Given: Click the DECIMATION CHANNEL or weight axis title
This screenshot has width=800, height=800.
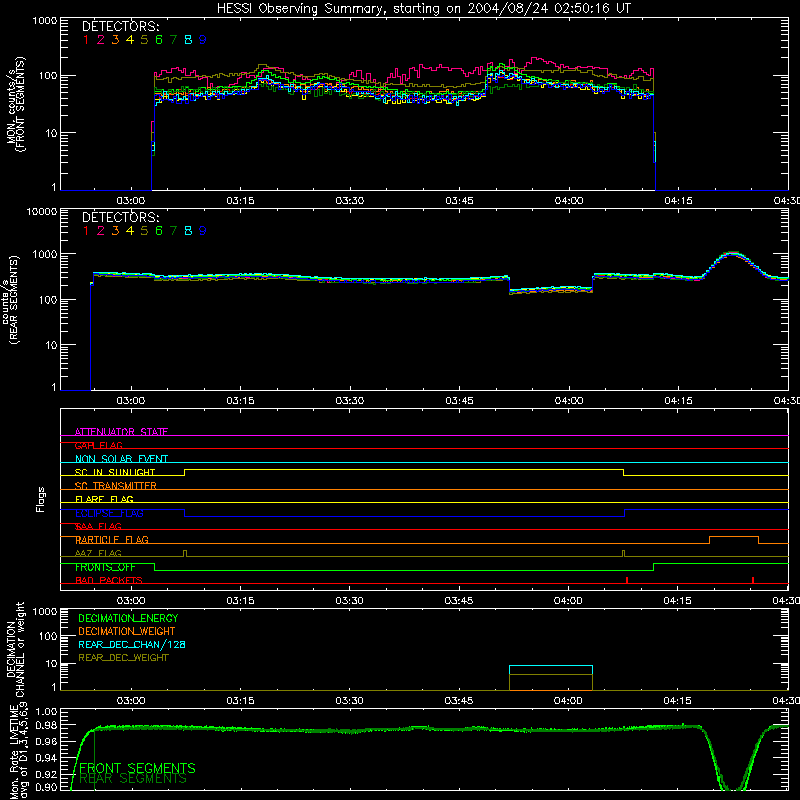Looking at the screenshot, I should [15, 649].
